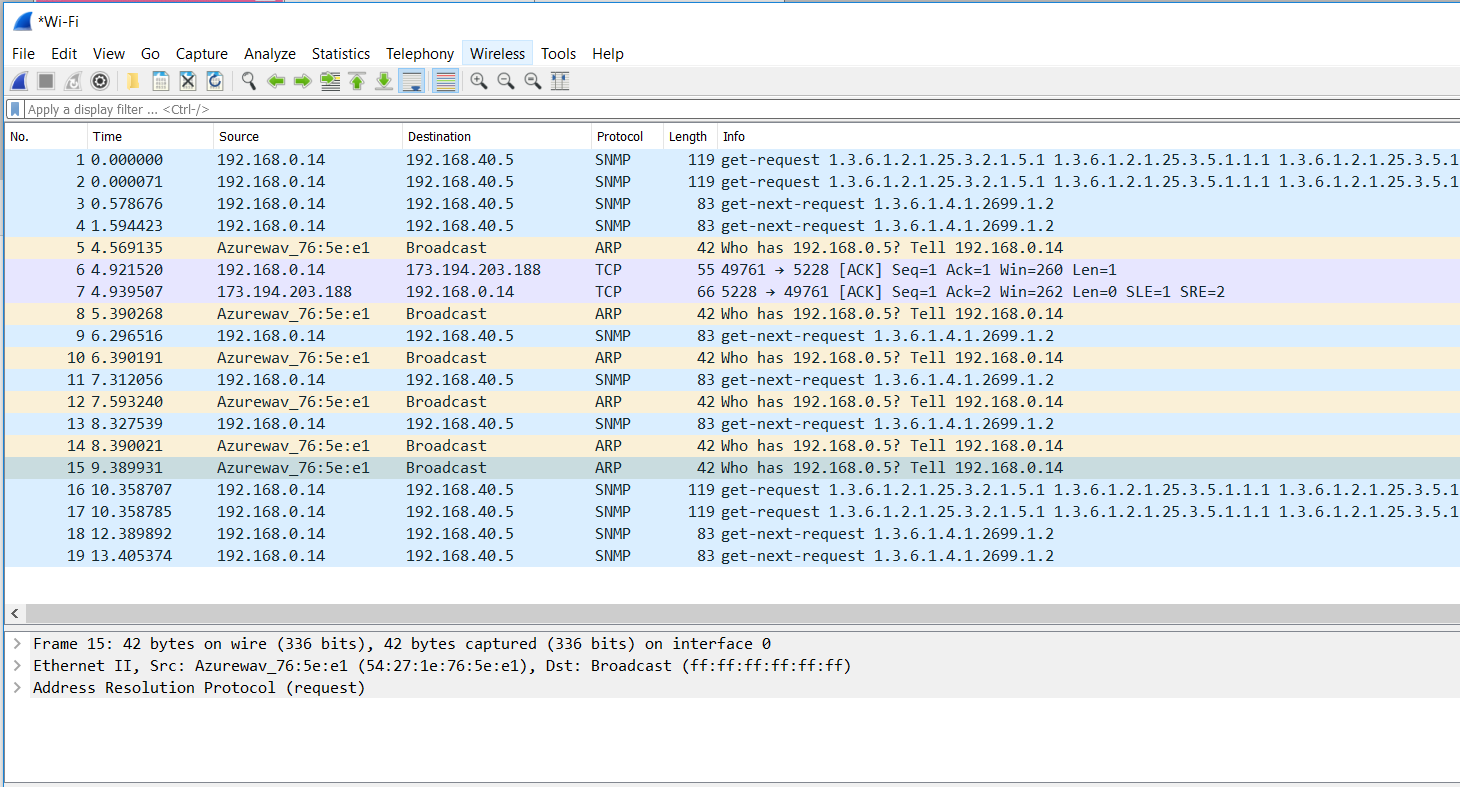Click the resize columns to content icon
The image size is (1460, 787).
560,81
